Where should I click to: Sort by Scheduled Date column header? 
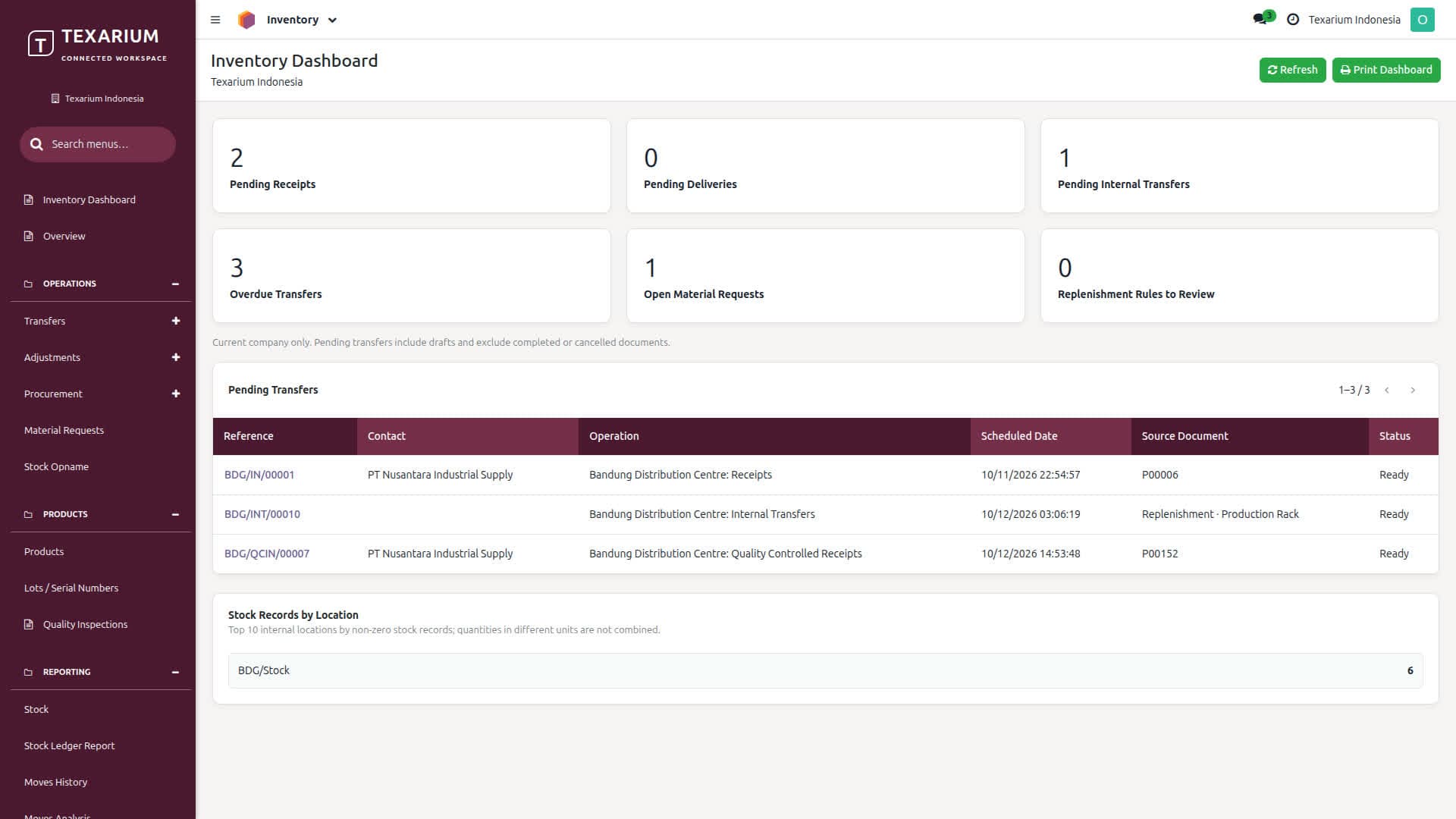[1050, 436]
